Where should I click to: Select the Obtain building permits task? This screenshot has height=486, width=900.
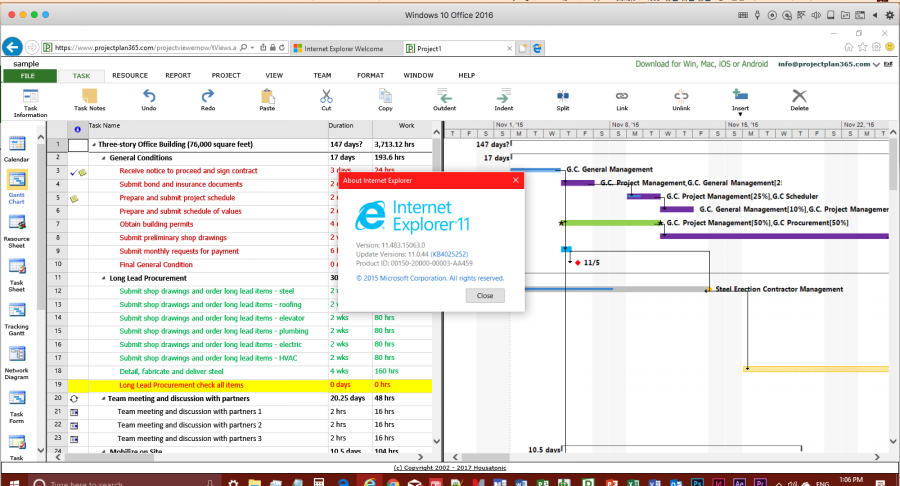[x=156, y=224]
